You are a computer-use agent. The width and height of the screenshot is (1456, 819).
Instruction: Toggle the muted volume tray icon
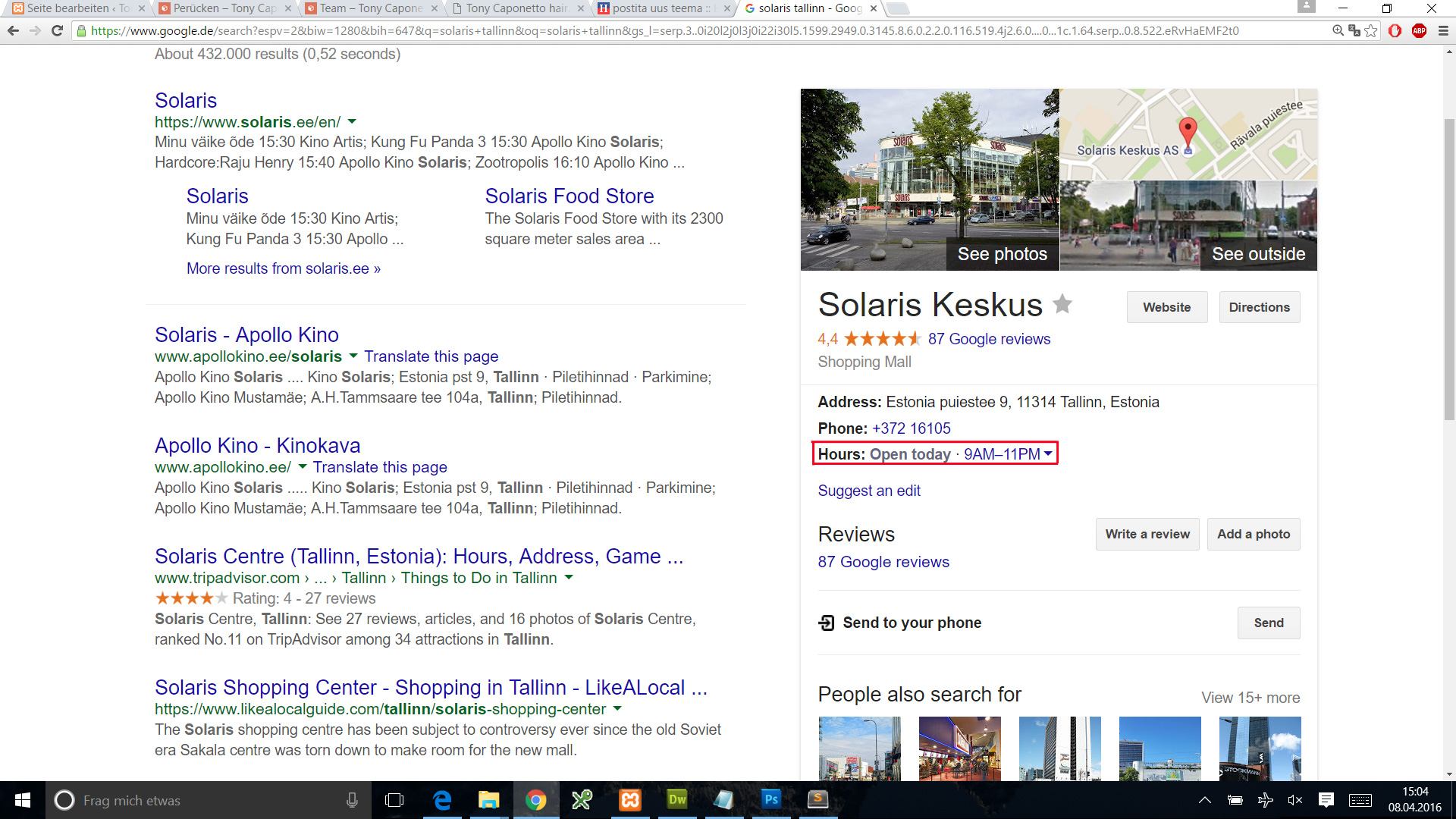click(1295, 800)
